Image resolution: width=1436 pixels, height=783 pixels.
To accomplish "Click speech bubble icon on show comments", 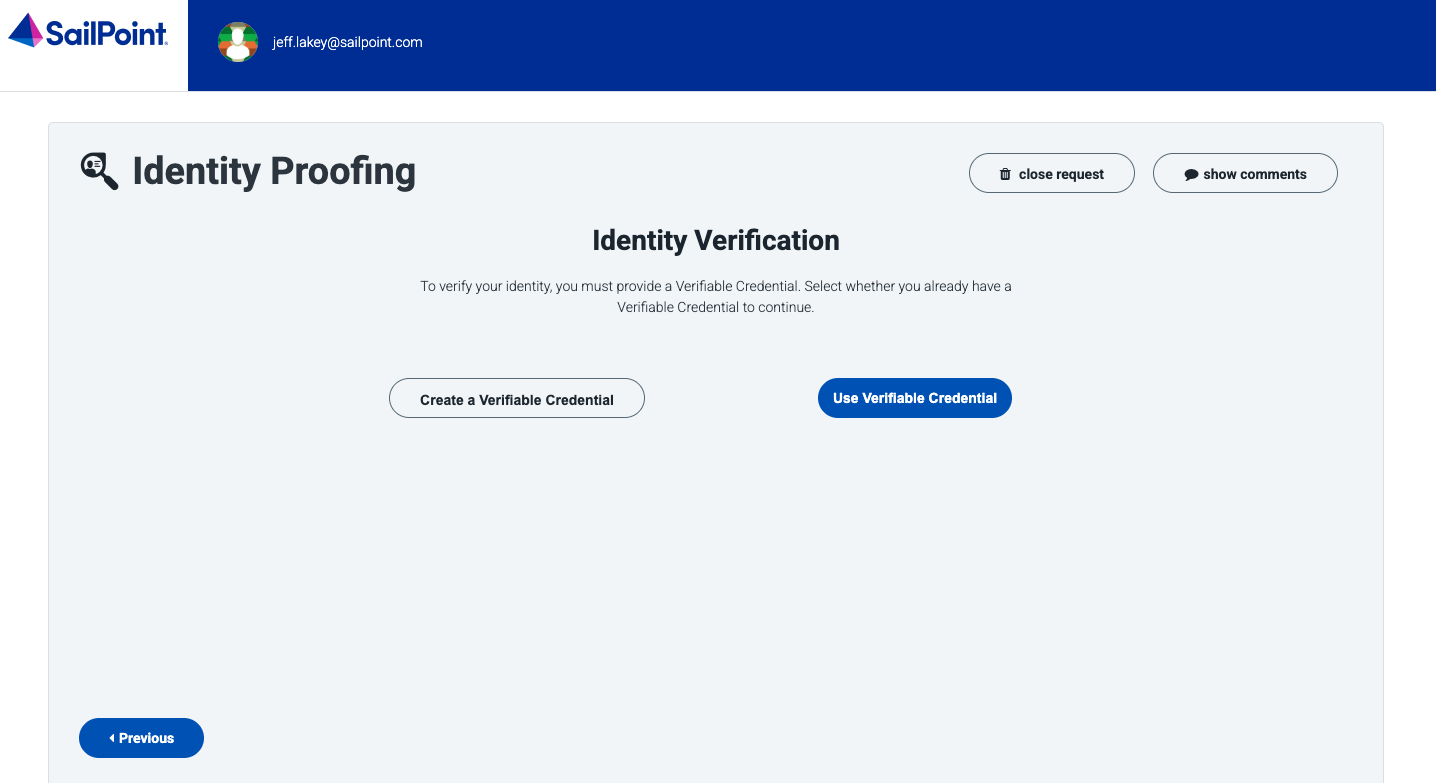I will (x=1191, y=174).
